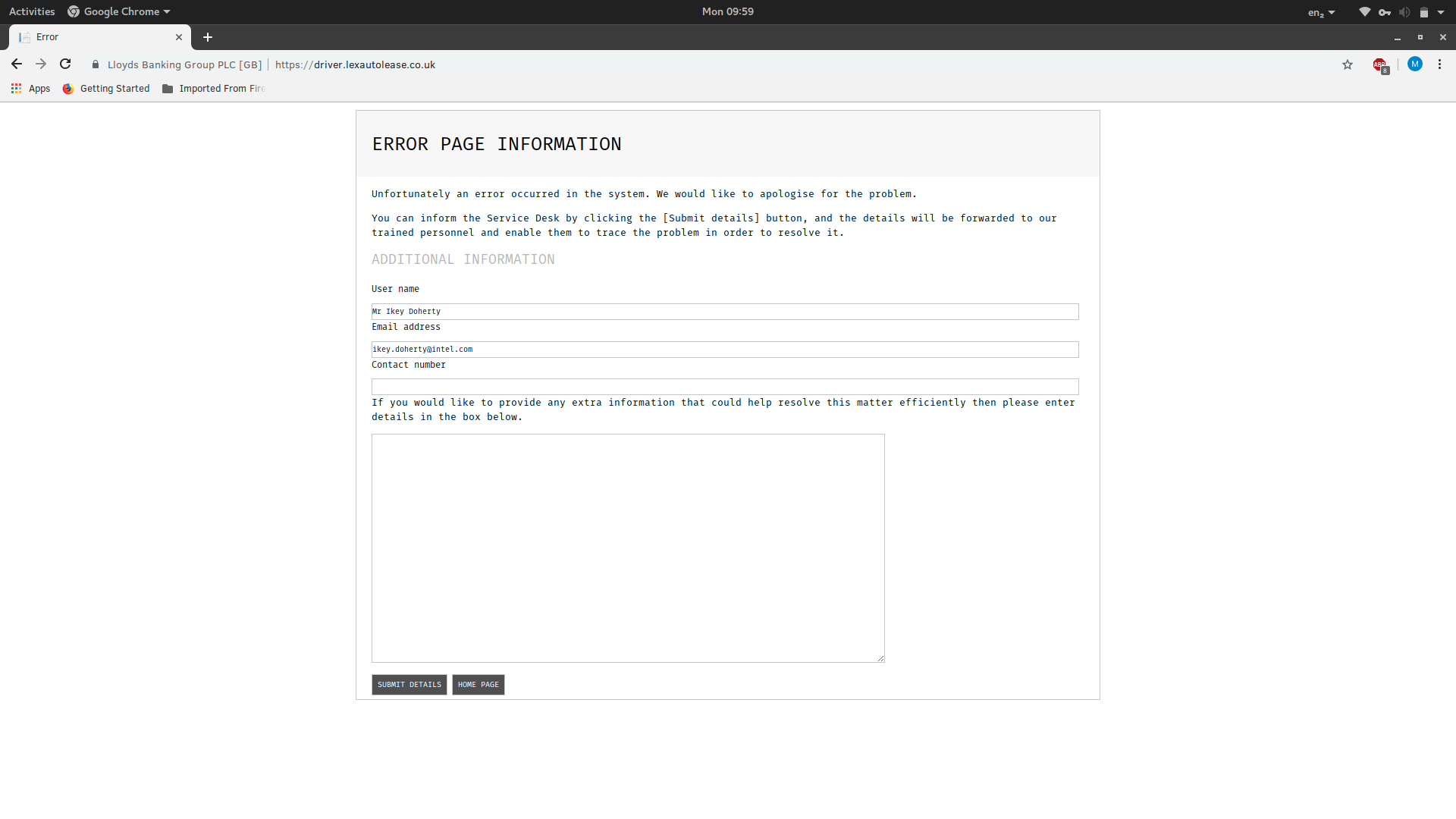The image size is (1456, 819).
Task: Close the Chrome window
Action: 1443,37
